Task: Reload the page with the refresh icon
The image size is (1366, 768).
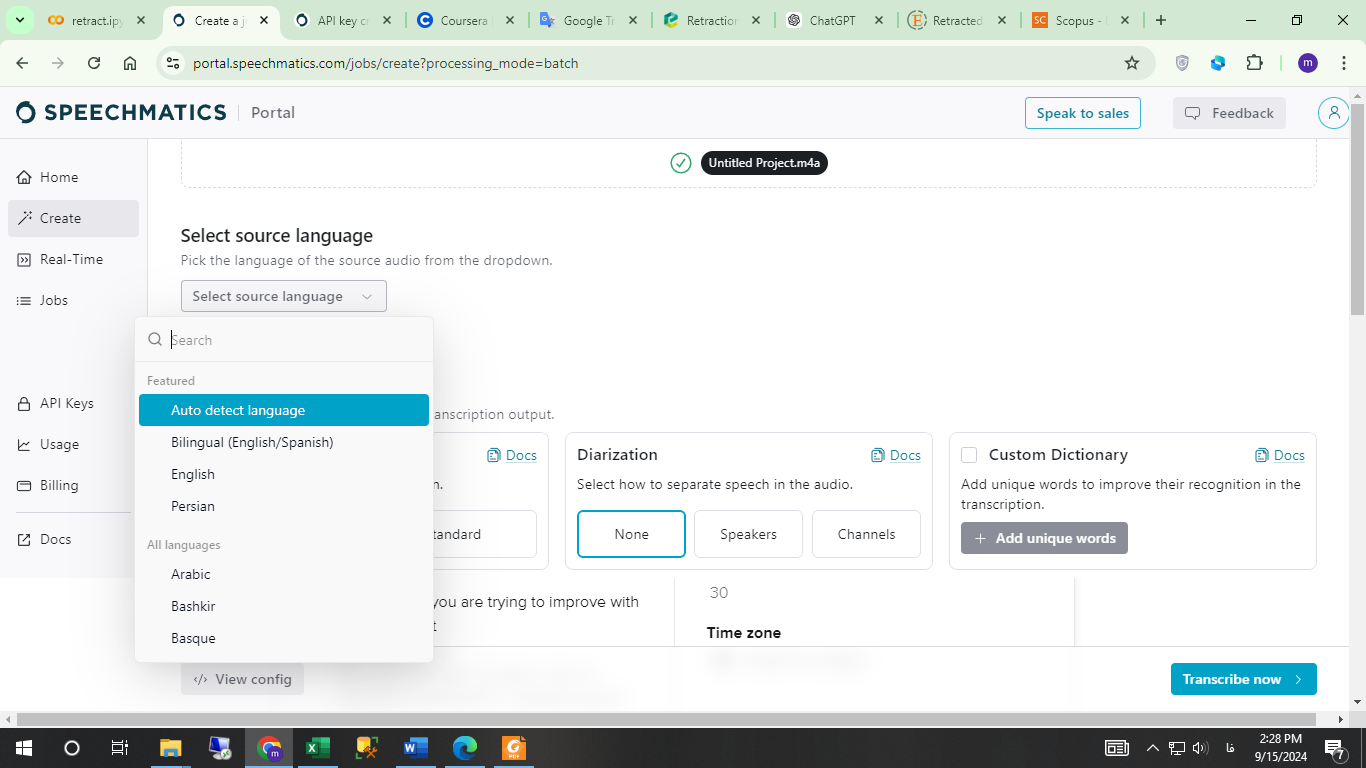Action: coord(94,63)
